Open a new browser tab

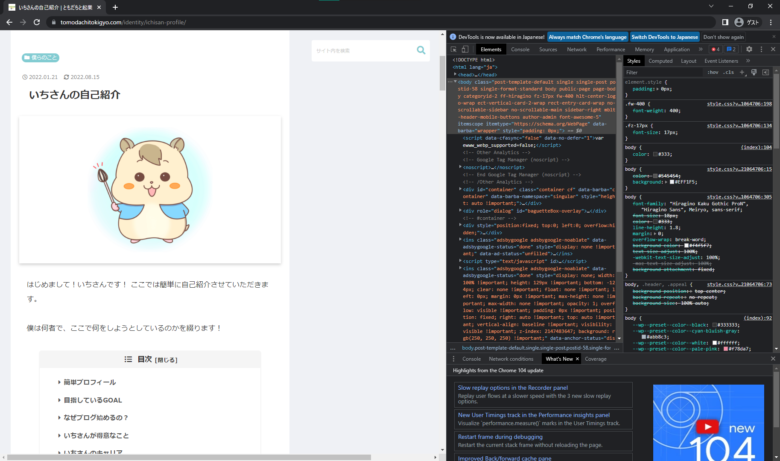point(115,7)
